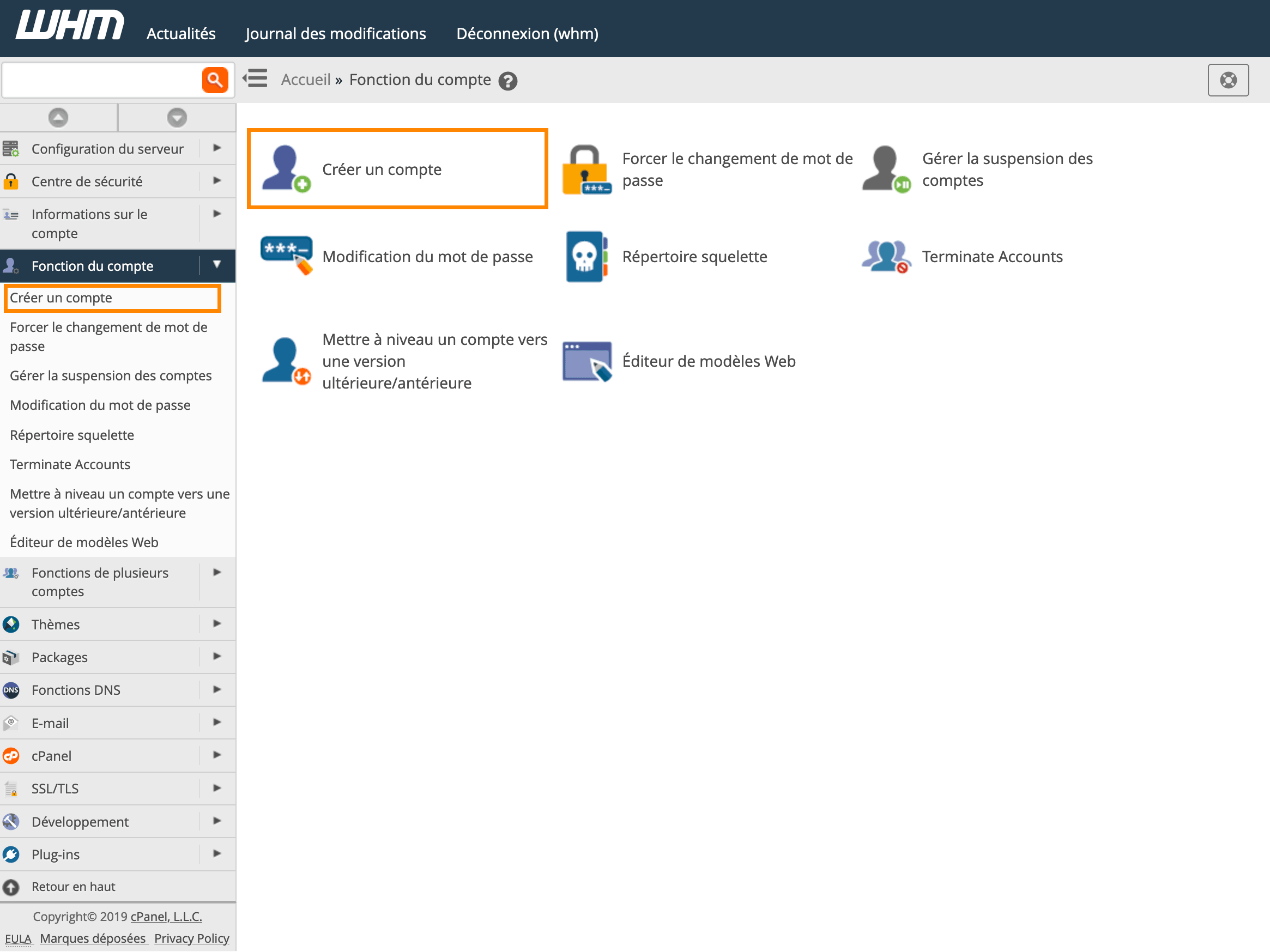Click the Développement sidebar icon

coord(11,822)
